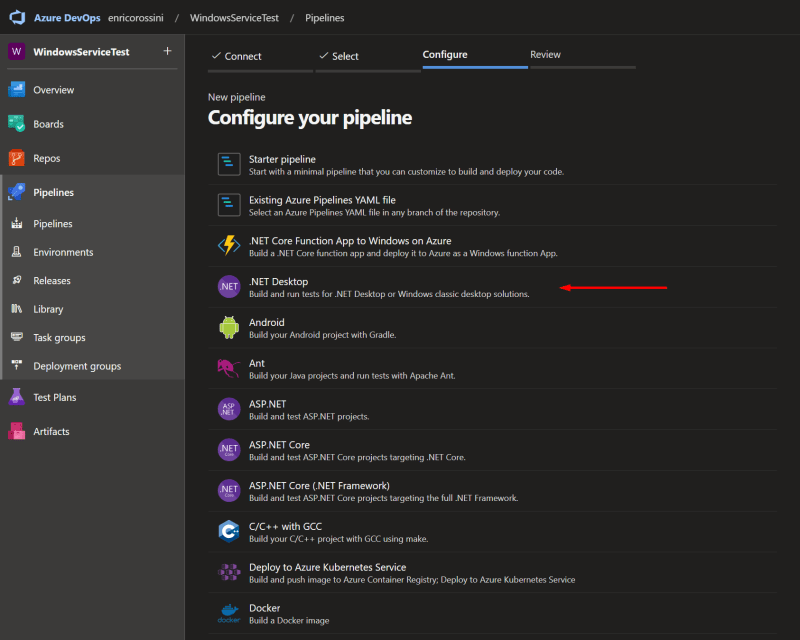The height and width of the screenshot is (640, 800).
Task: Open the Overview section label
Action: click(x=54, y=90)
